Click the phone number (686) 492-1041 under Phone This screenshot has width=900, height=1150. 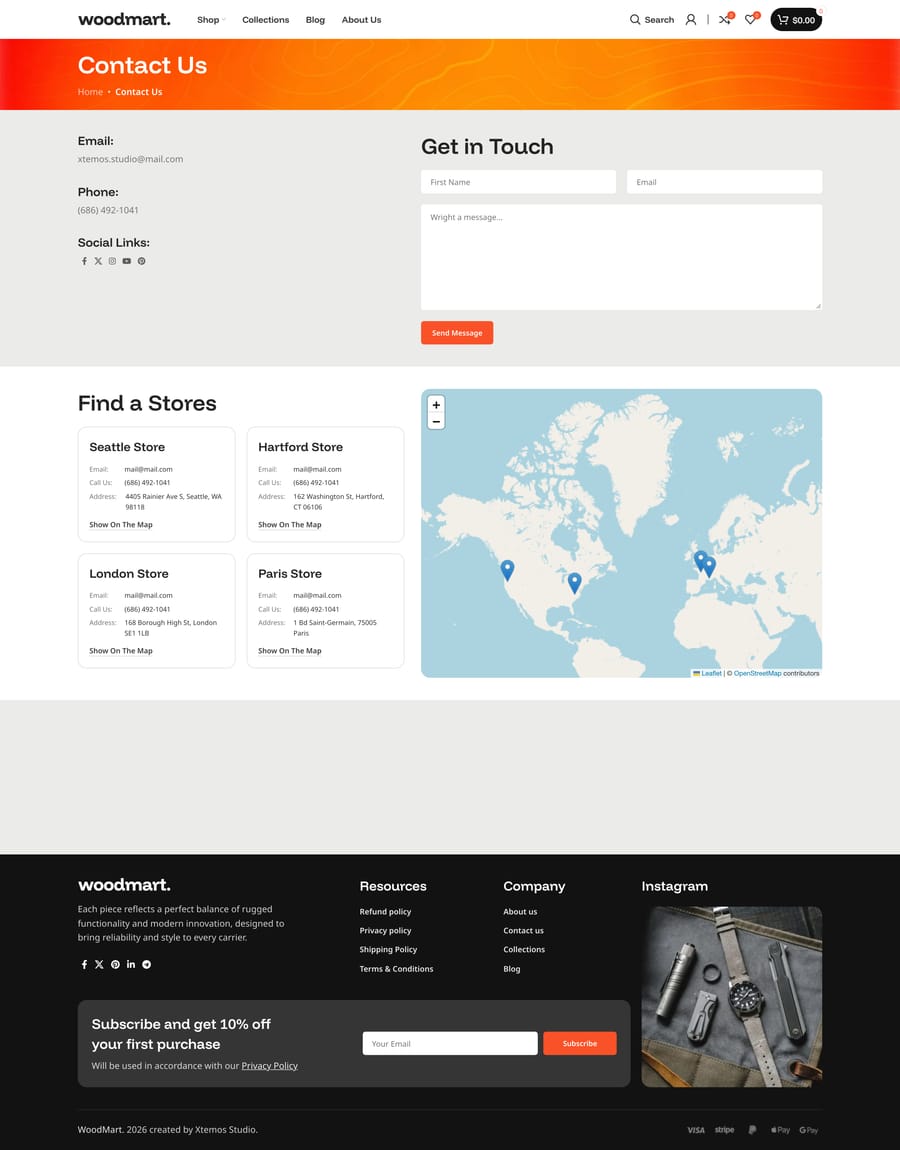point(108,210)
